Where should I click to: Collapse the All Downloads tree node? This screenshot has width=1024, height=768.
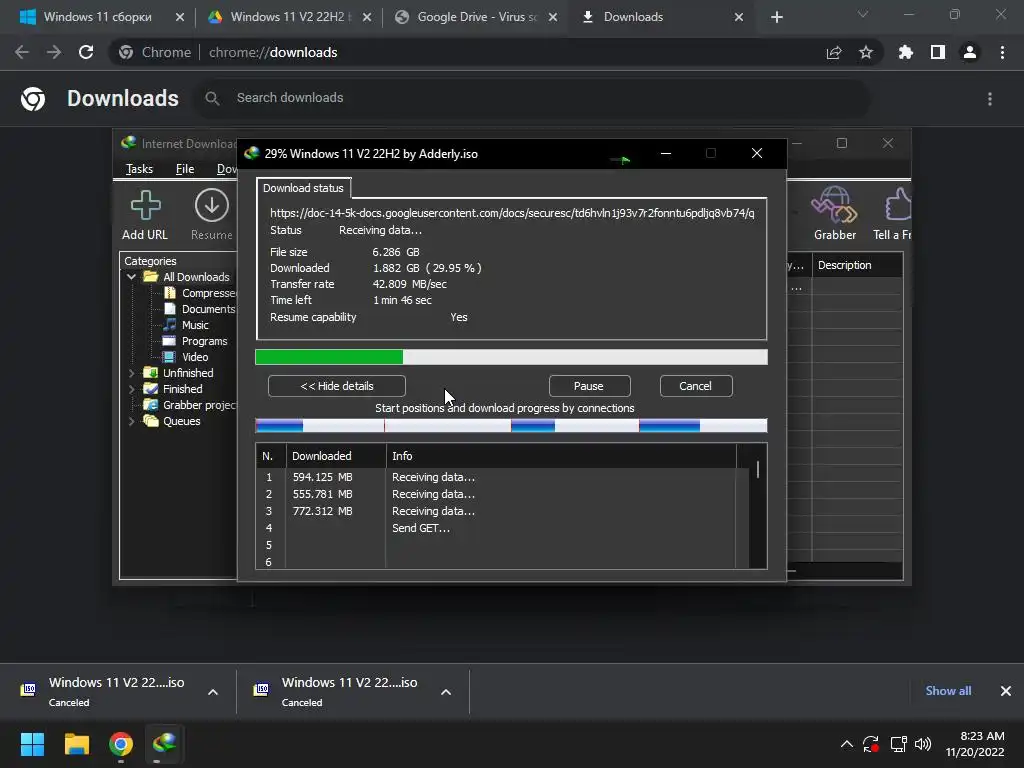[131, 277]
